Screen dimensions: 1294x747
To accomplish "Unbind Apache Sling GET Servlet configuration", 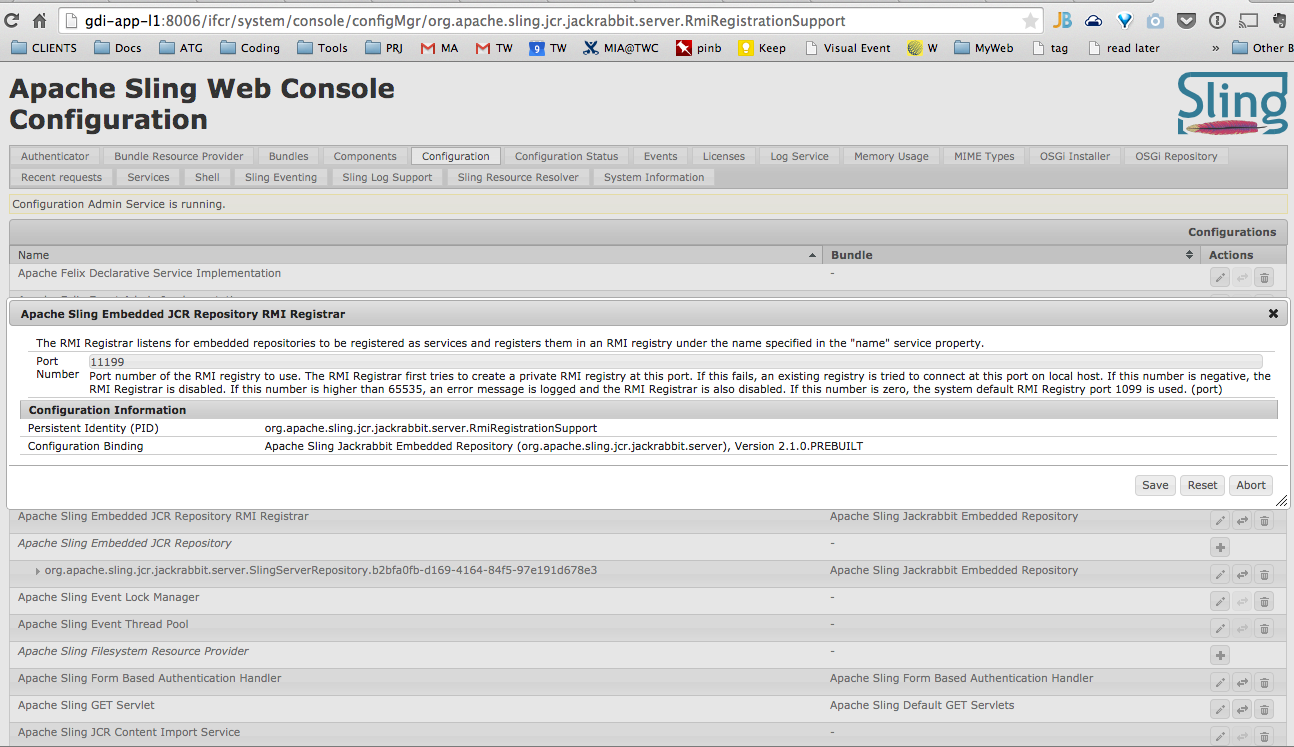I will (1242, 710).
